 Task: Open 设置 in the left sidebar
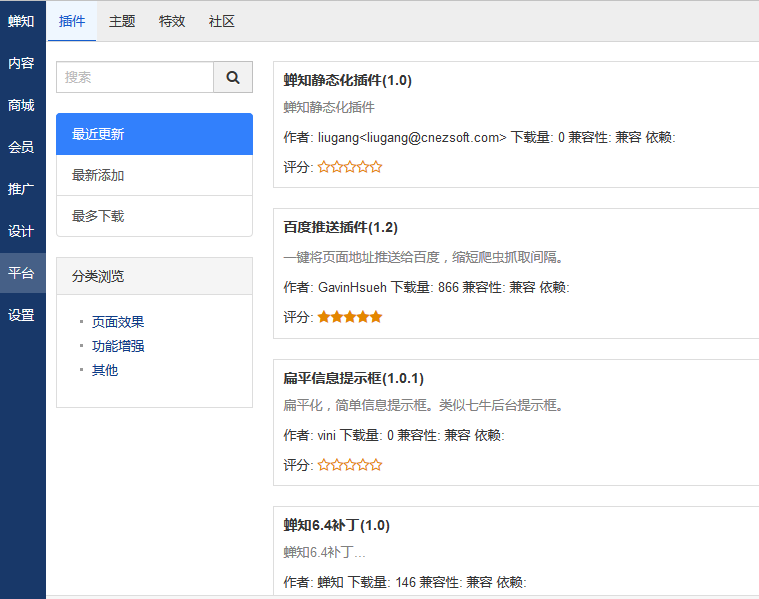pos(22,315)
